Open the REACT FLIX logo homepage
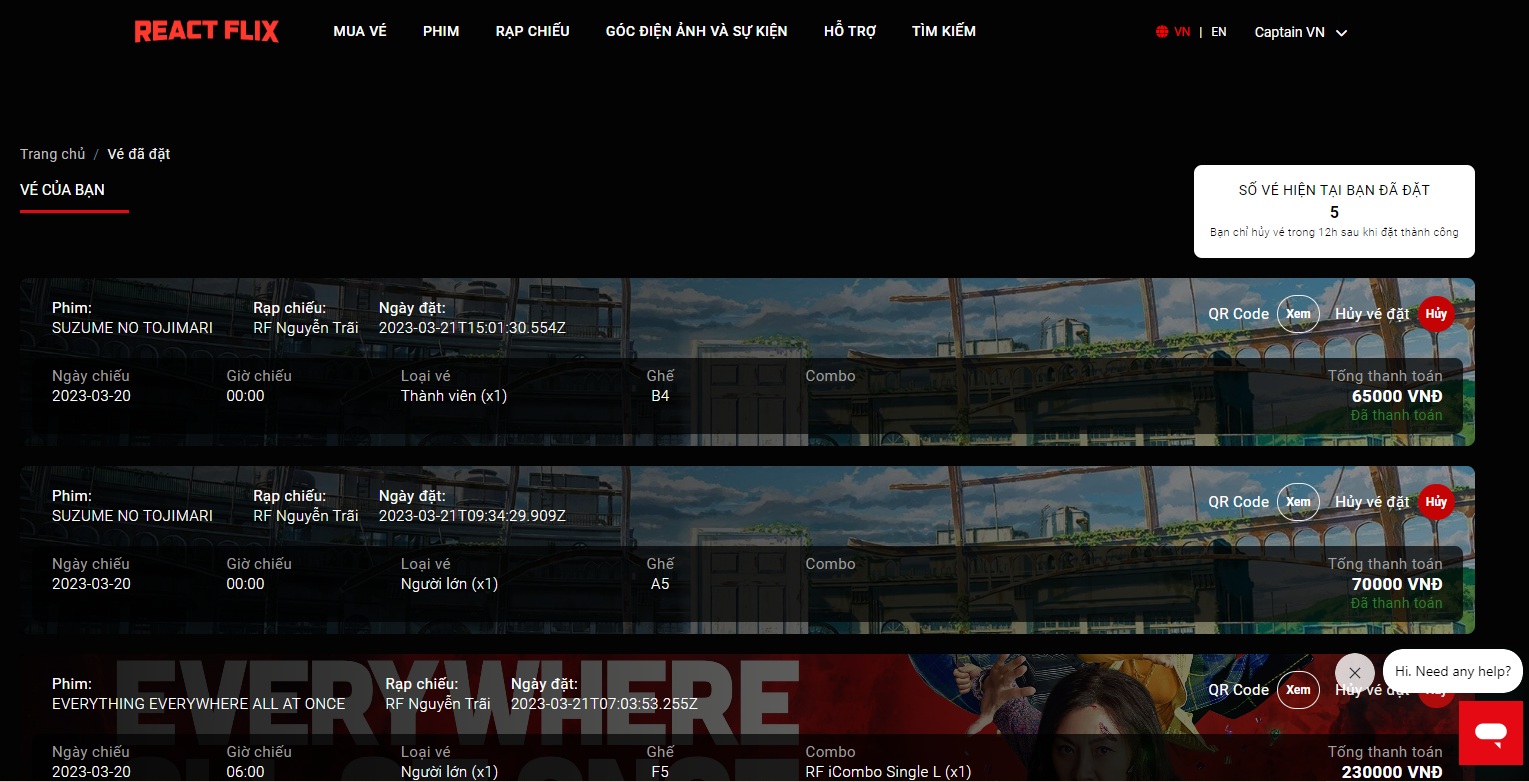The width and height of the screenshot is (1529, 782). click(x=206, y=31)
